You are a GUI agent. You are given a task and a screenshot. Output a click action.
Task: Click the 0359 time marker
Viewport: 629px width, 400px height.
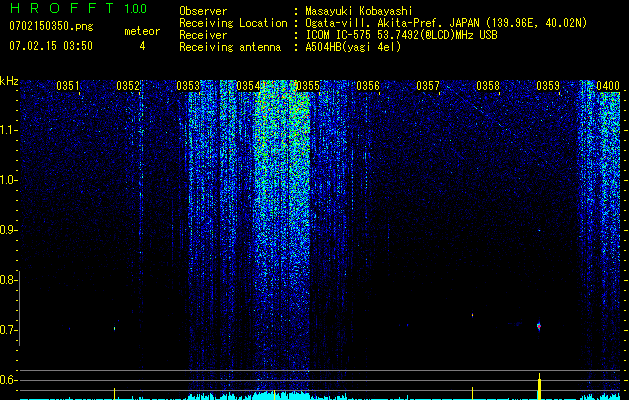[548, 86]
